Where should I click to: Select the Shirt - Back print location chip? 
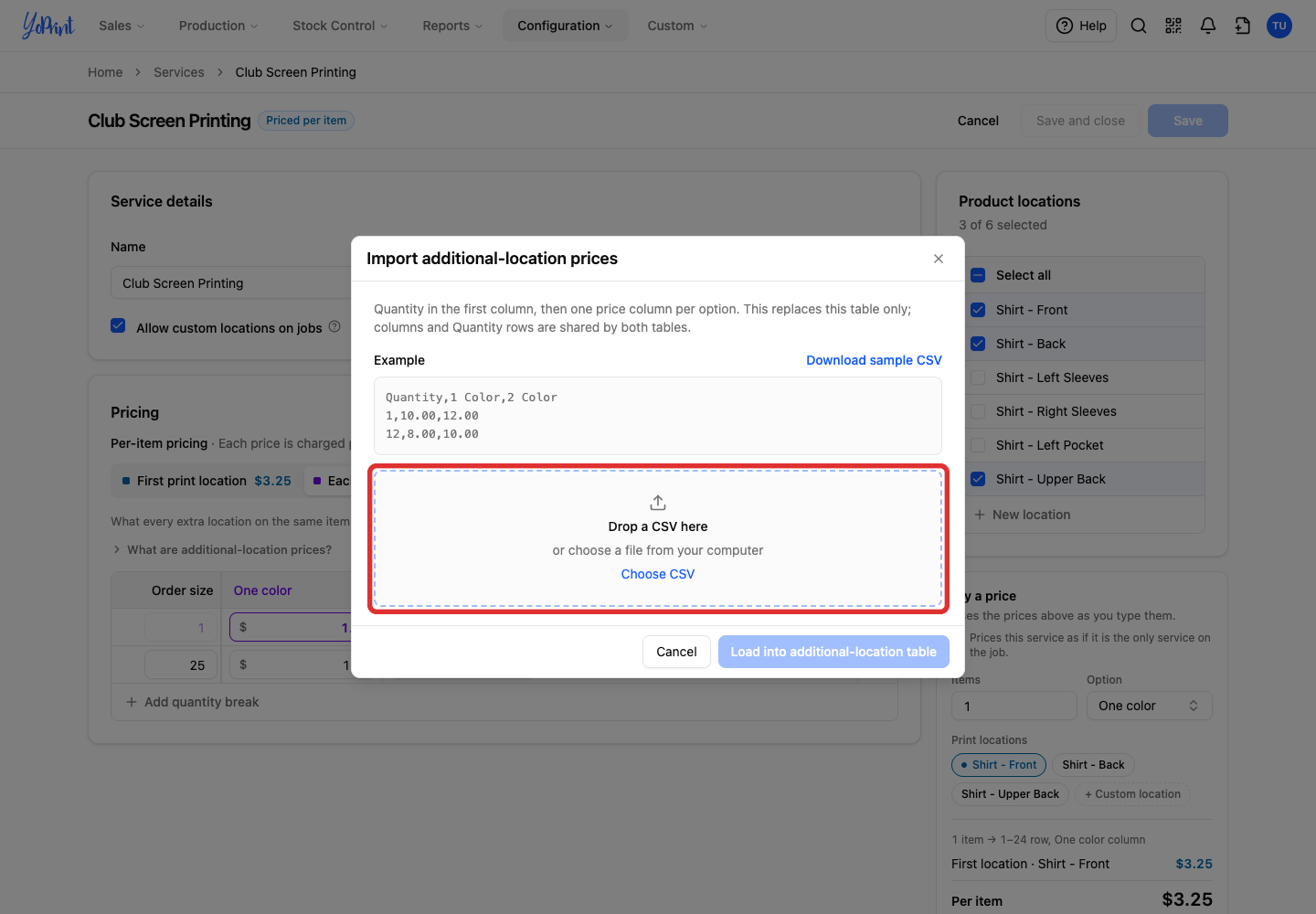(1093, 765)
